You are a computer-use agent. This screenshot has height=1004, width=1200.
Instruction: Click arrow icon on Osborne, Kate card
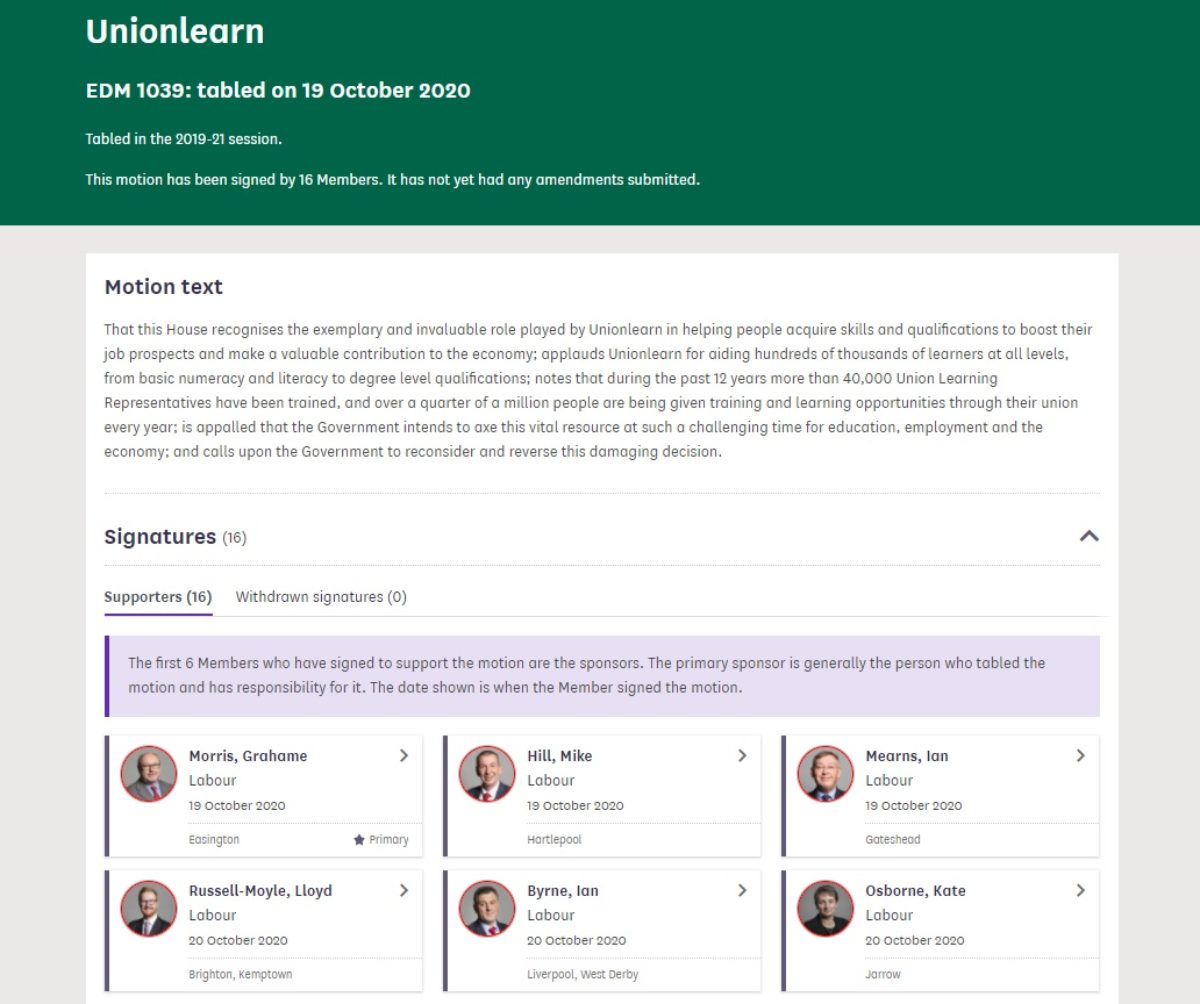coord(1080,891)
